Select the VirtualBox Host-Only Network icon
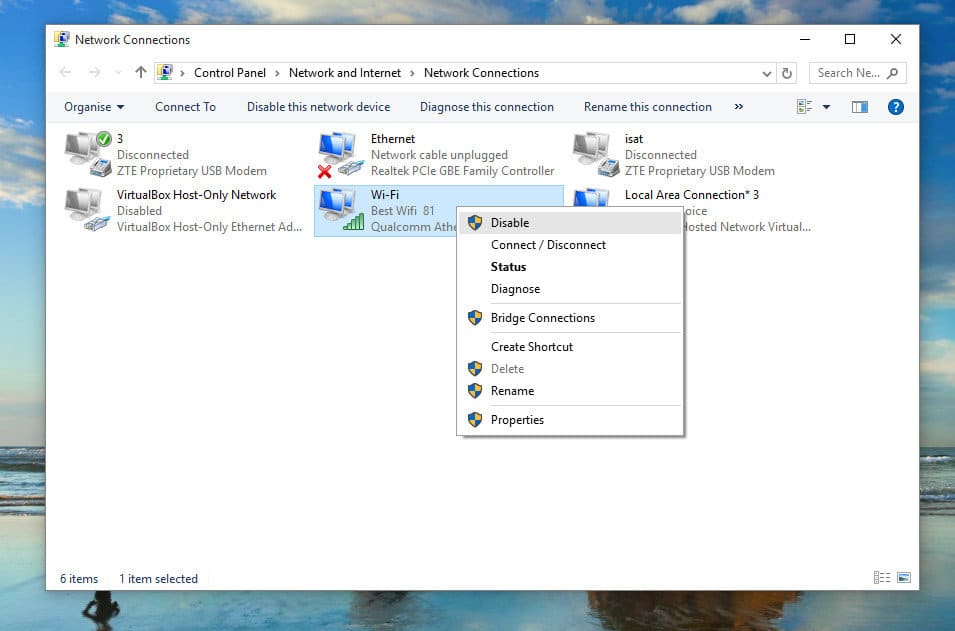955x631 pixels. pyautogui.click(x=88, y=210)
